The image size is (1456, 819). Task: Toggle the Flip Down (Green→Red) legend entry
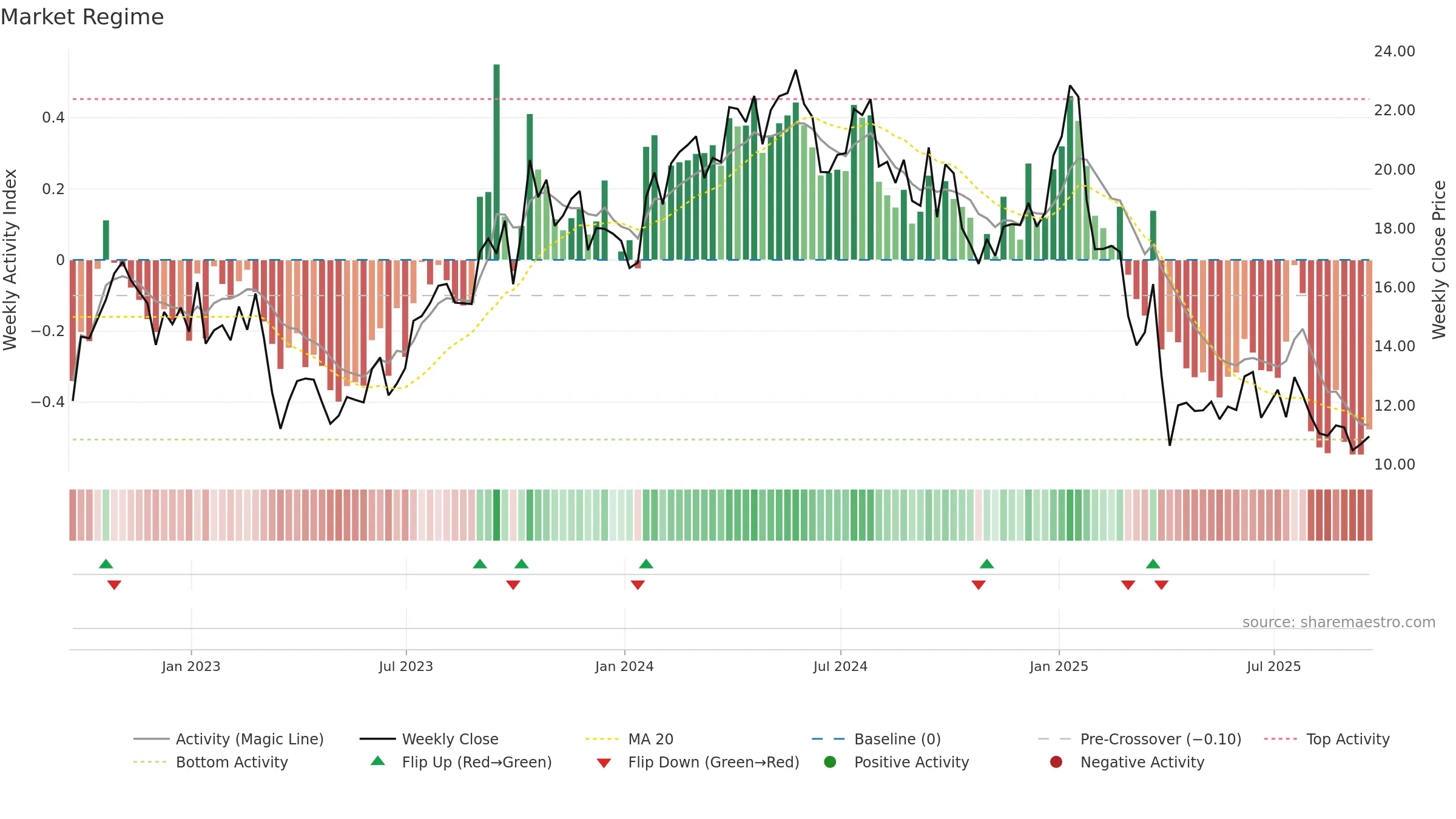point(698,762)
